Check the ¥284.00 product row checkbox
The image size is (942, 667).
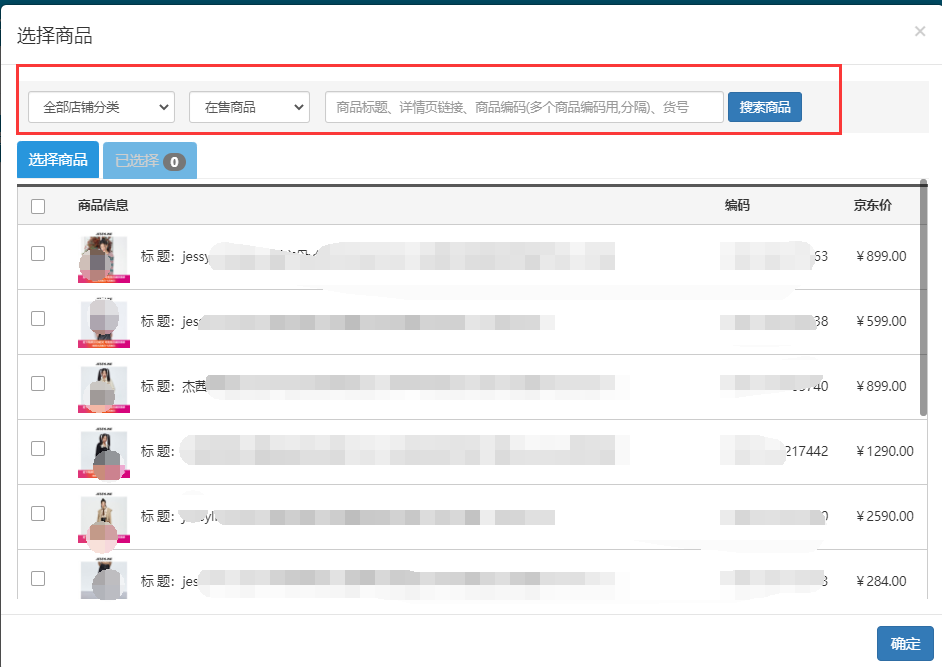click(38, 579)
